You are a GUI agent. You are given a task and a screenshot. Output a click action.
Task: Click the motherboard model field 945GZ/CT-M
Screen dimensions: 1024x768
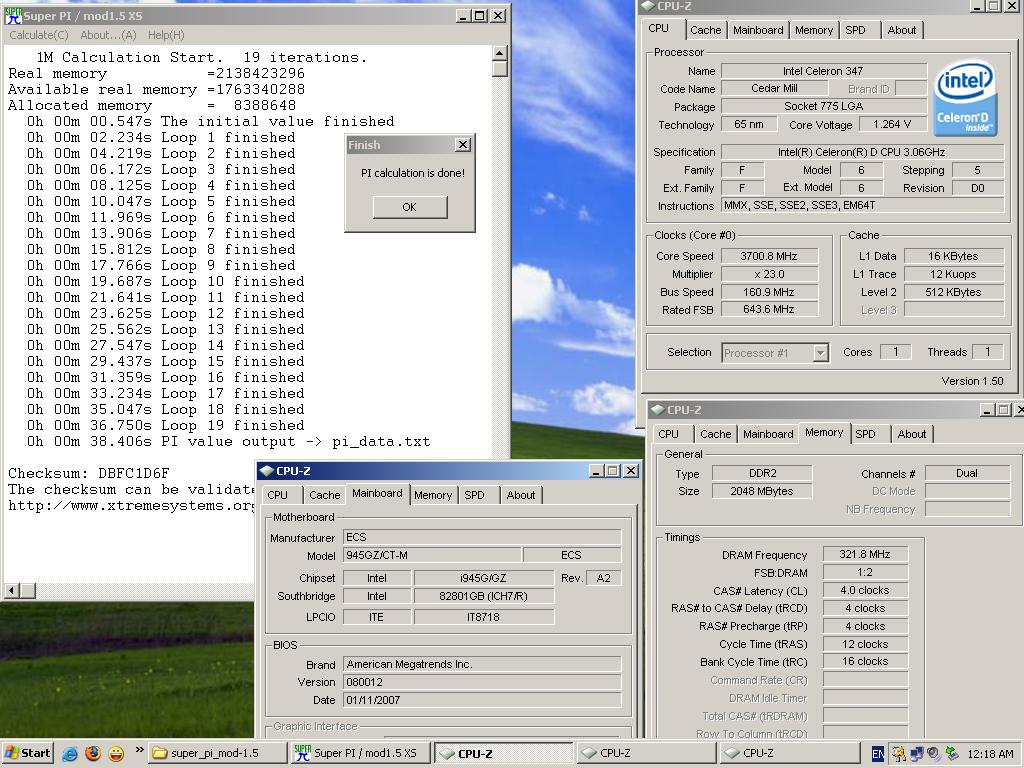click(432, 555)
